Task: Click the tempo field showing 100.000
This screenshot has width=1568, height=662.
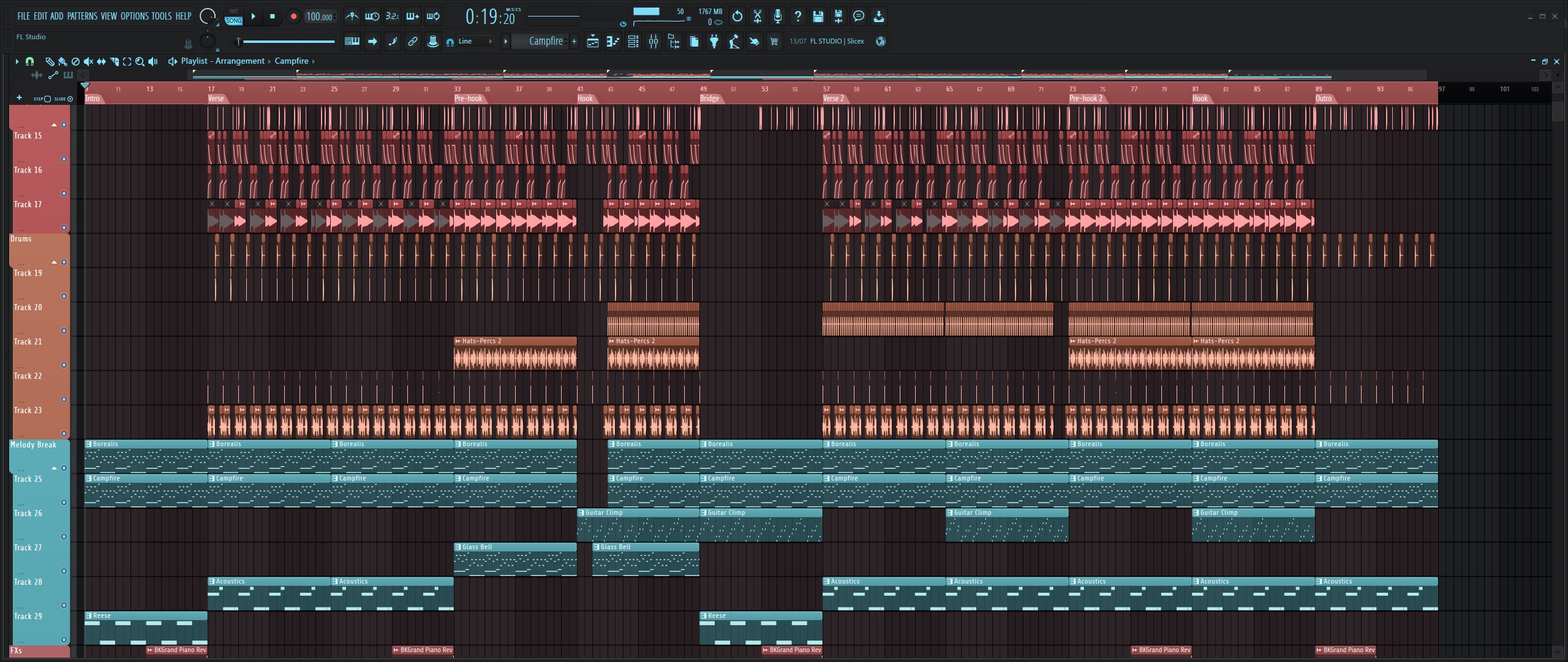Action: click(320, 17)
